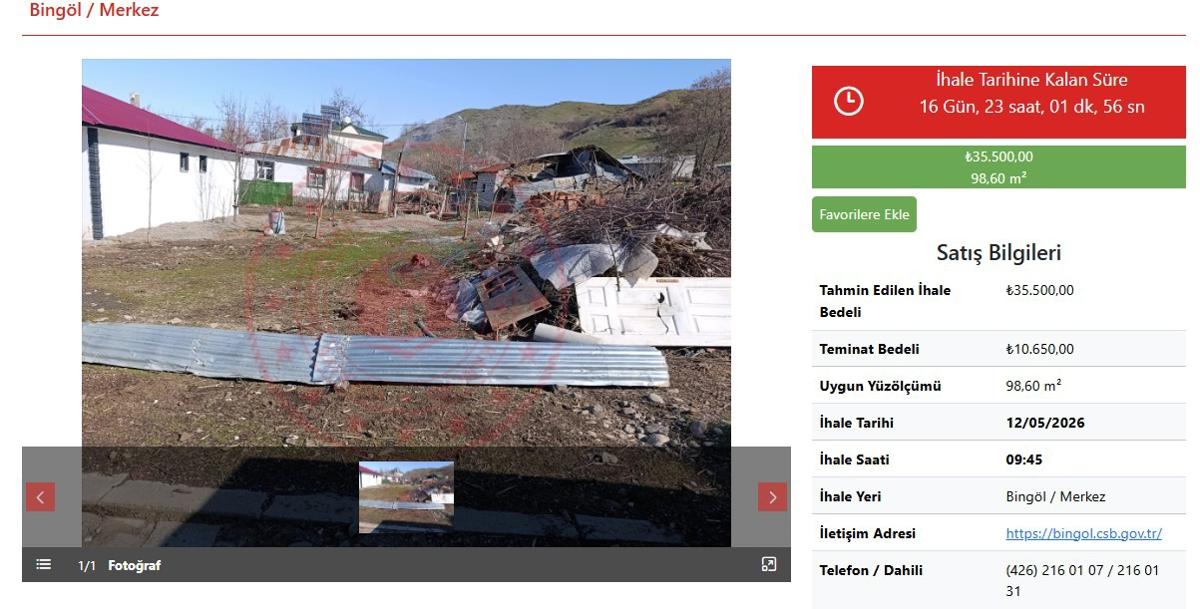Open the photo list menu icon
1200x609 pixels.
[43, 565]
